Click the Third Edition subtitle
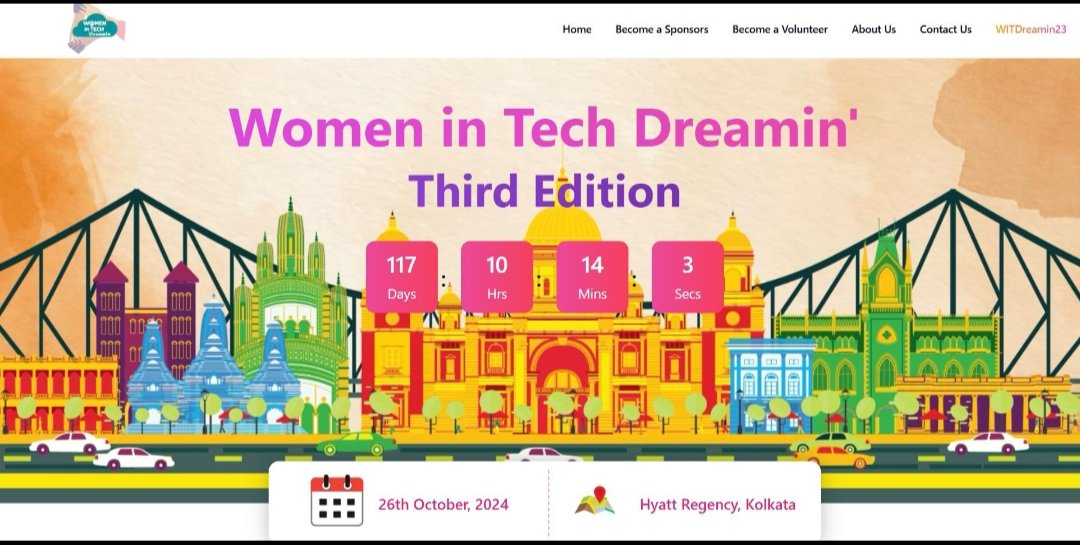 (x=544, y=191)
